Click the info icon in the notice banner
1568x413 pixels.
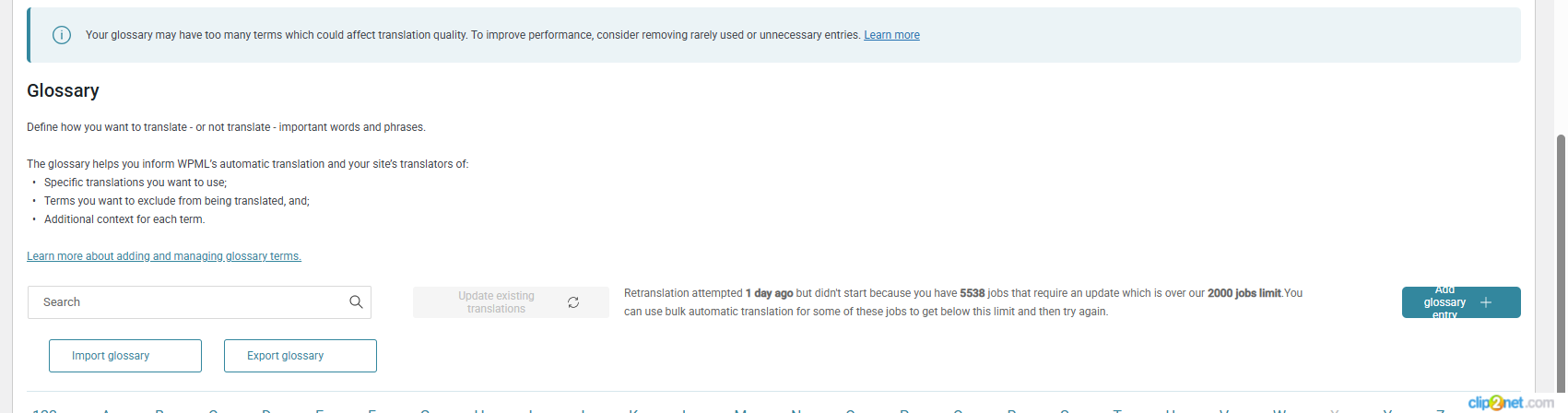(62, 35)
